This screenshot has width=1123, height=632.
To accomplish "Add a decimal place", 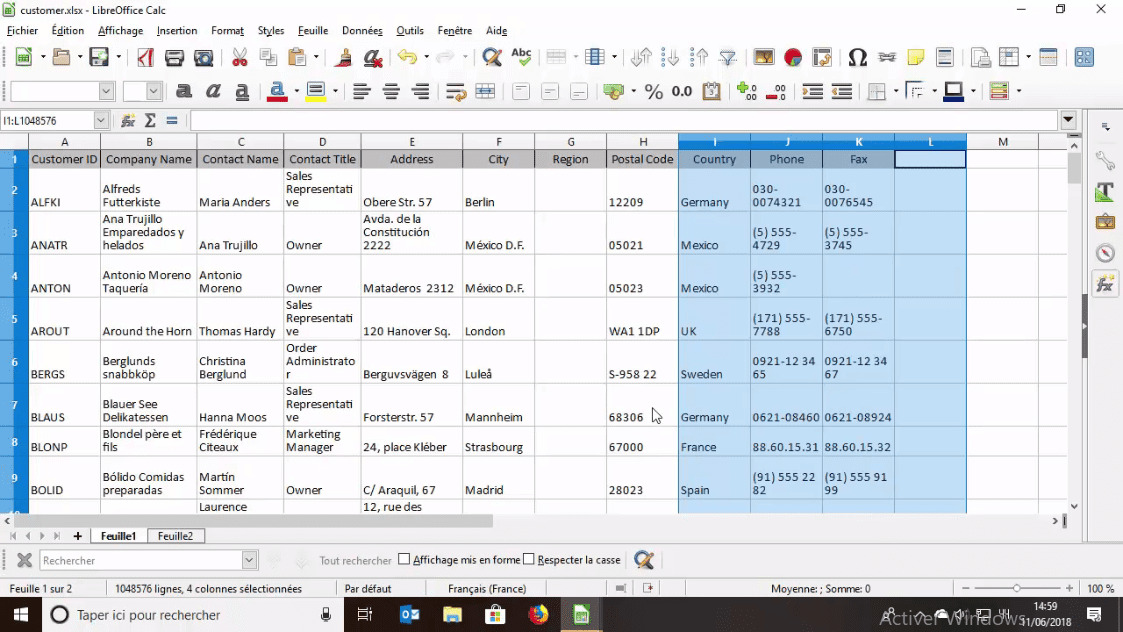I will point(746,91).
